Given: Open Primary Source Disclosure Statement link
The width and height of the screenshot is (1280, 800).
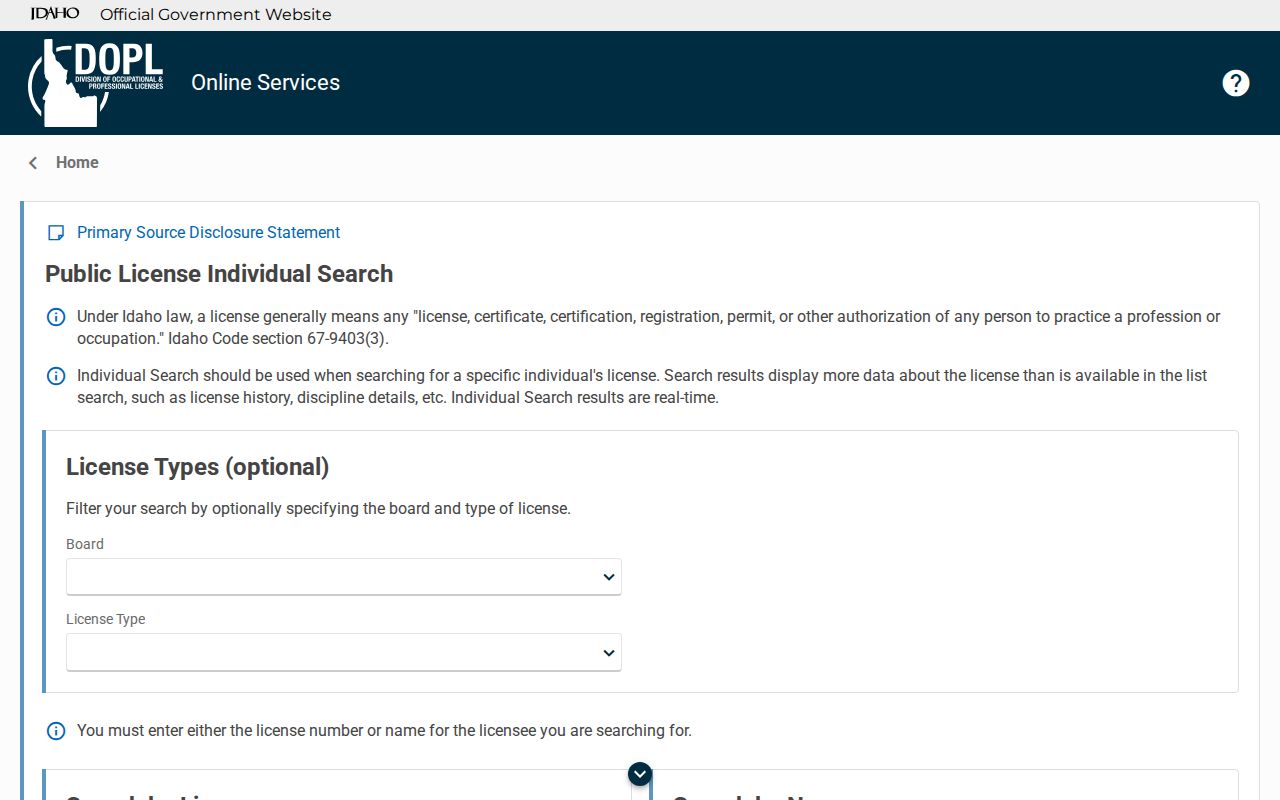Looking at the screenshot, I should 208,233.
